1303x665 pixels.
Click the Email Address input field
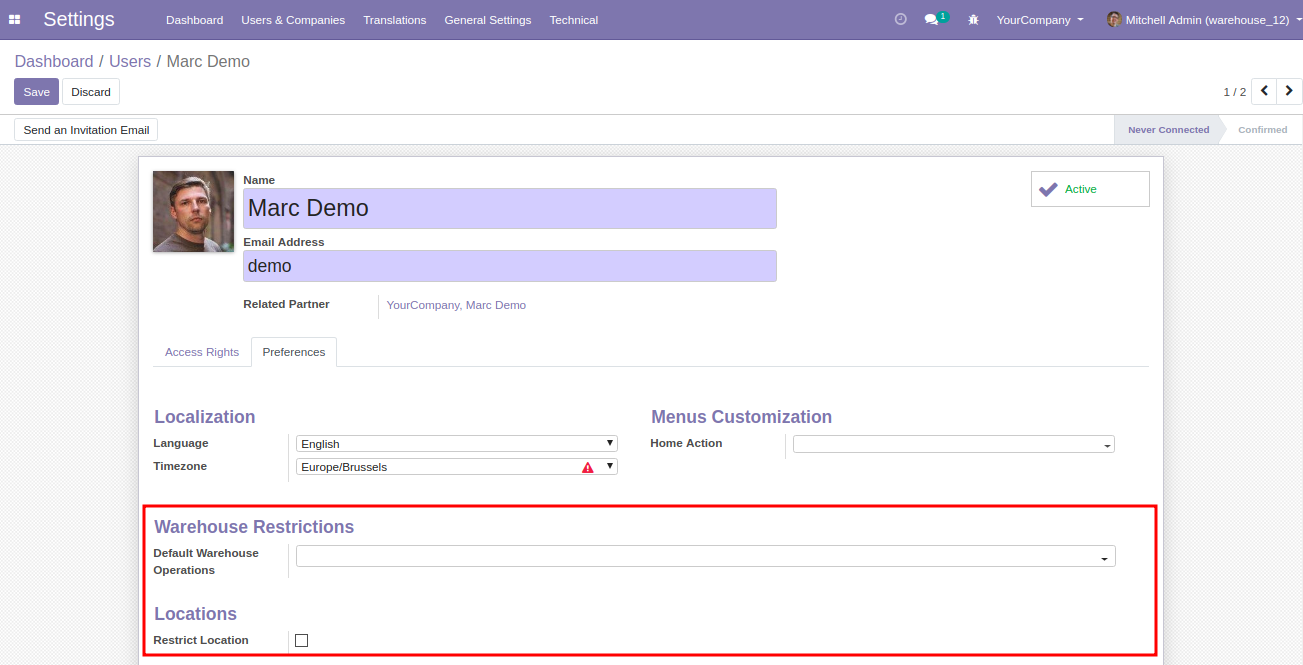(509, 266)
